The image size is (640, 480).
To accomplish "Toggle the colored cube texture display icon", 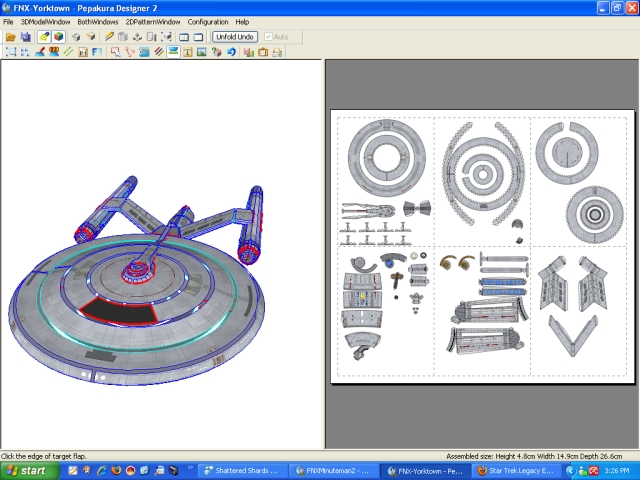I will [x=59, y=37].
